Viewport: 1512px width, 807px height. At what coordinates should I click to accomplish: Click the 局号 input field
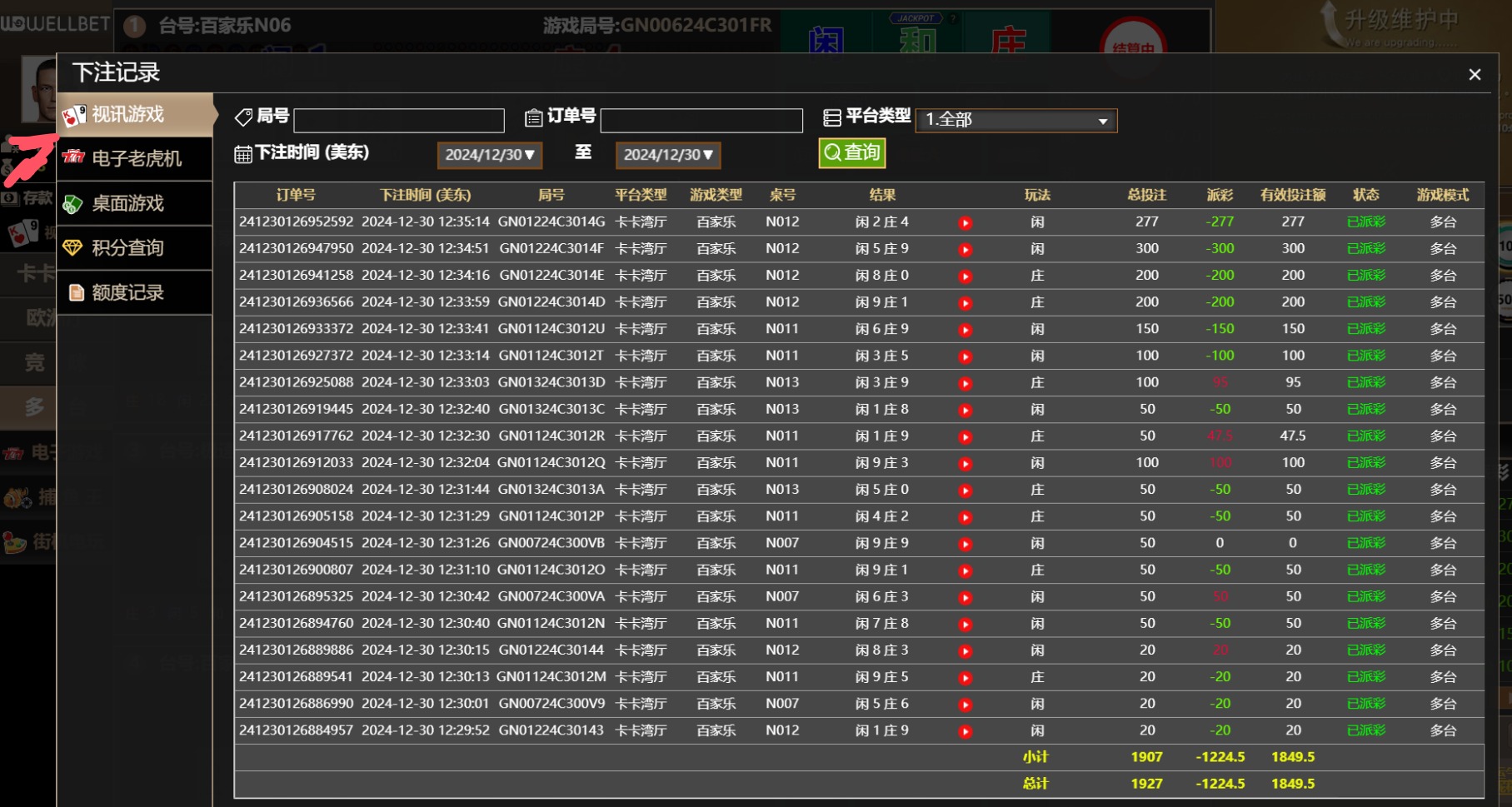(399, 121)
